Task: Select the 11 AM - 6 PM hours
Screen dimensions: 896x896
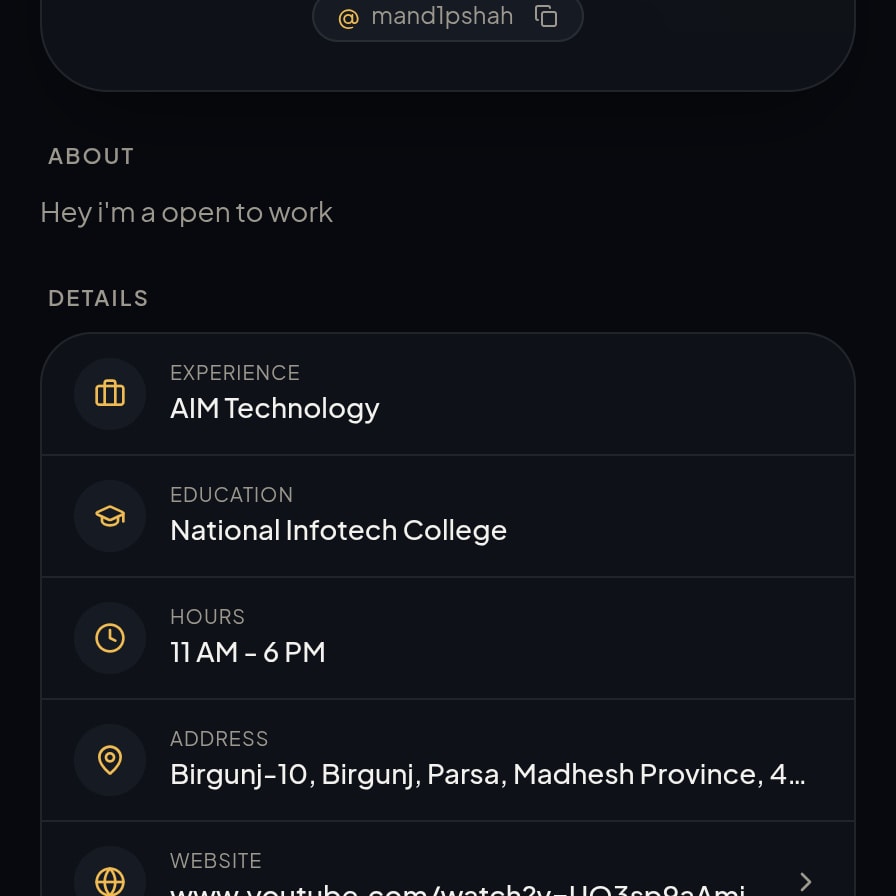Action: click(248, 652)
